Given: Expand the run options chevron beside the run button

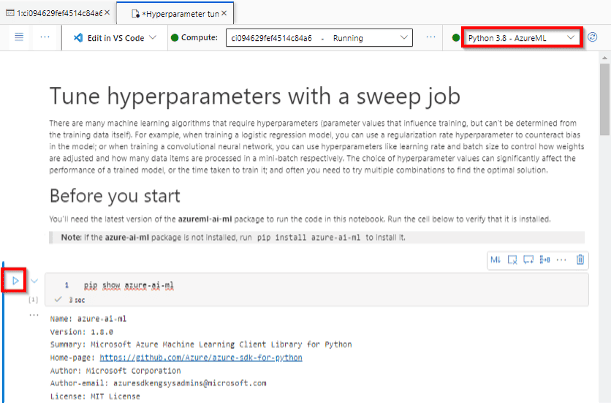Looking at the screenshot, I should pyautogui.click(x=34, y=281).
